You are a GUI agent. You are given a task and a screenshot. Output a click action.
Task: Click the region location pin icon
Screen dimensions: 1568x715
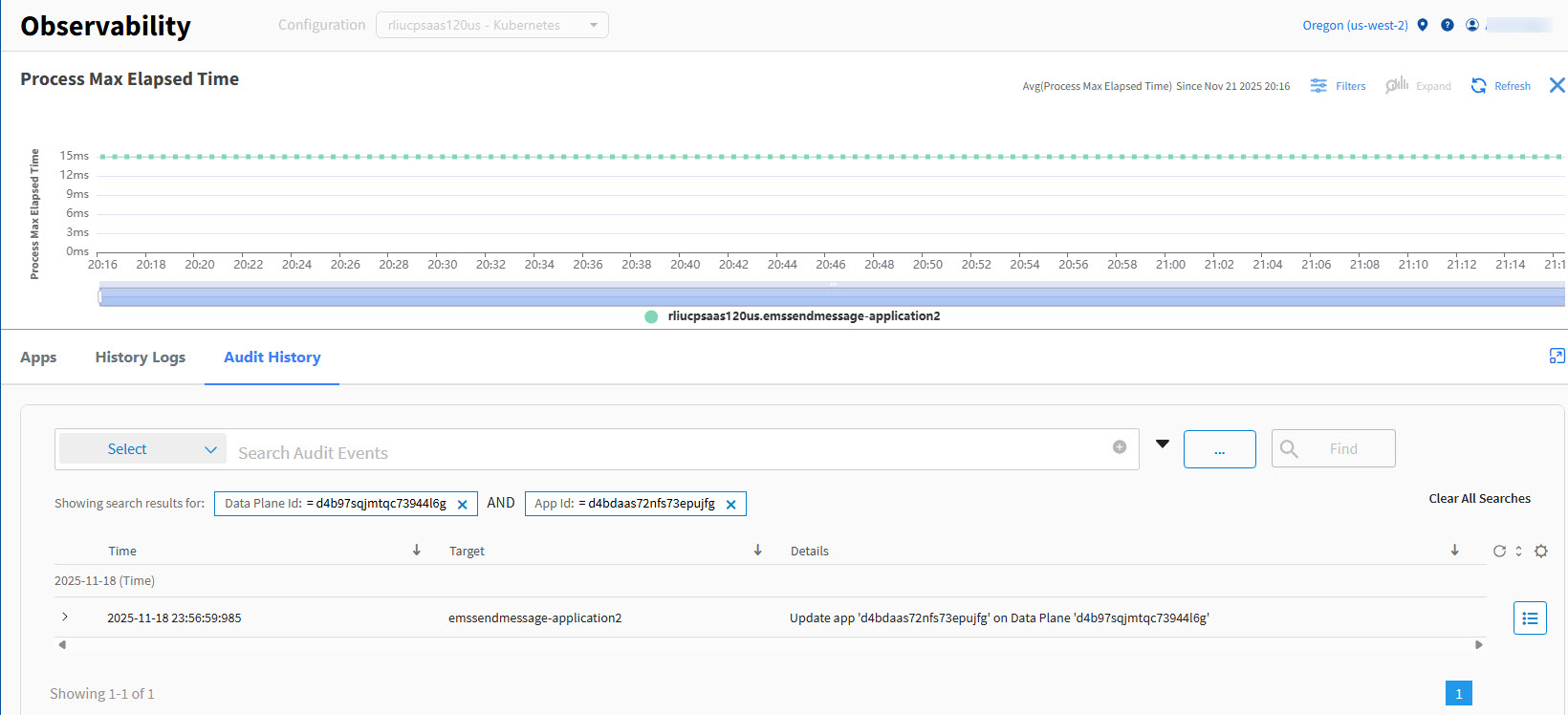[1423, 25]
